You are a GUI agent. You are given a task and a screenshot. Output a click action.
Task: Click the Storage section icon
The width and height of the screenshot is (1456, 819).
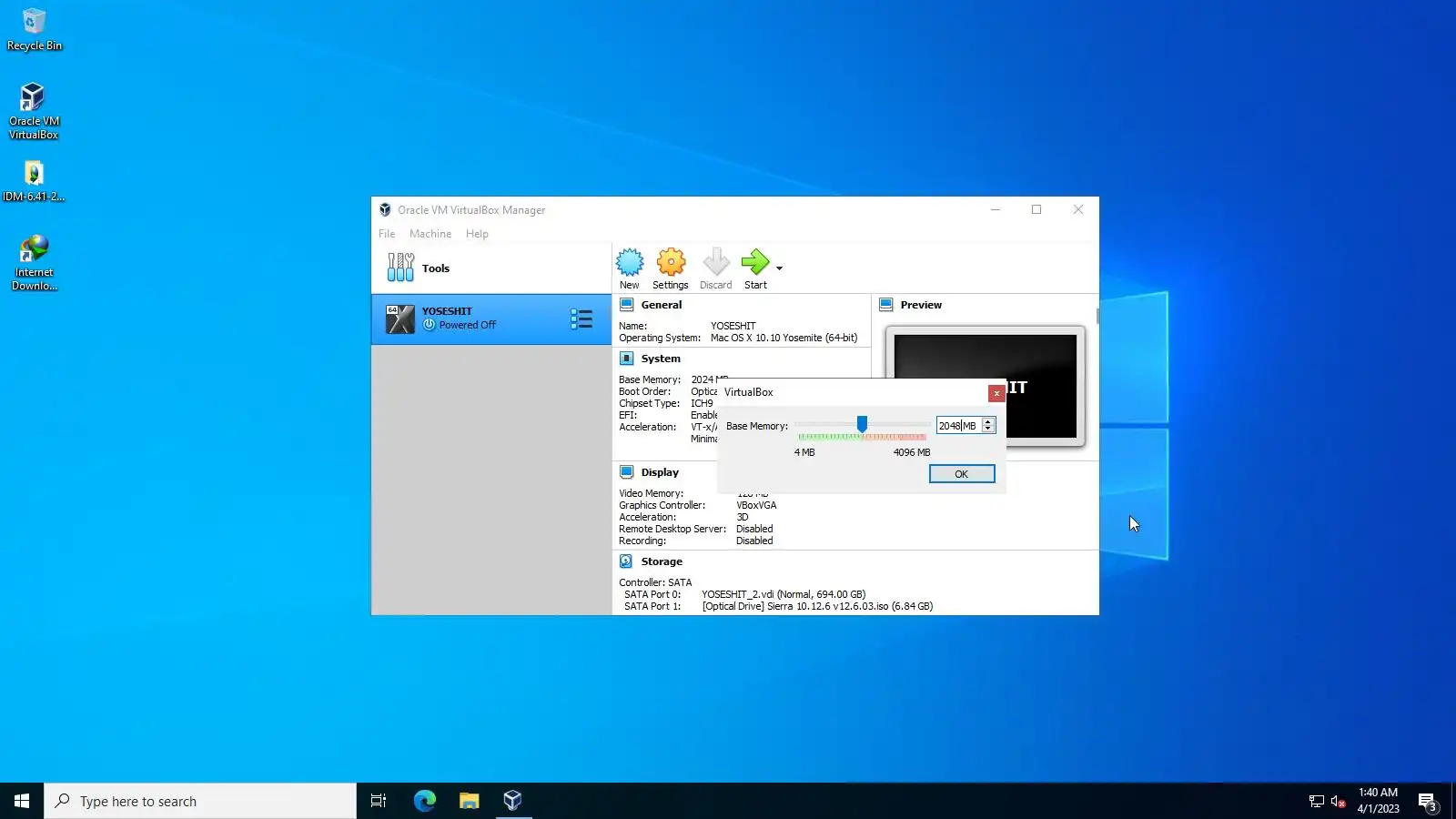pyautogui.click(x=627, y=561)
